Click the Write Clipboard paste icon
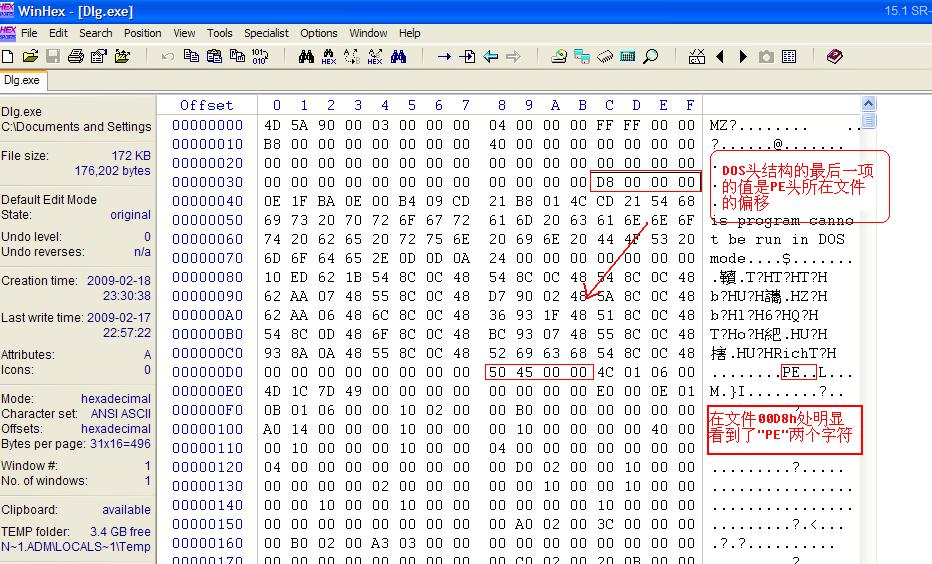The height and width of the screenshot is (564, 932). click(x=214, y=56)
